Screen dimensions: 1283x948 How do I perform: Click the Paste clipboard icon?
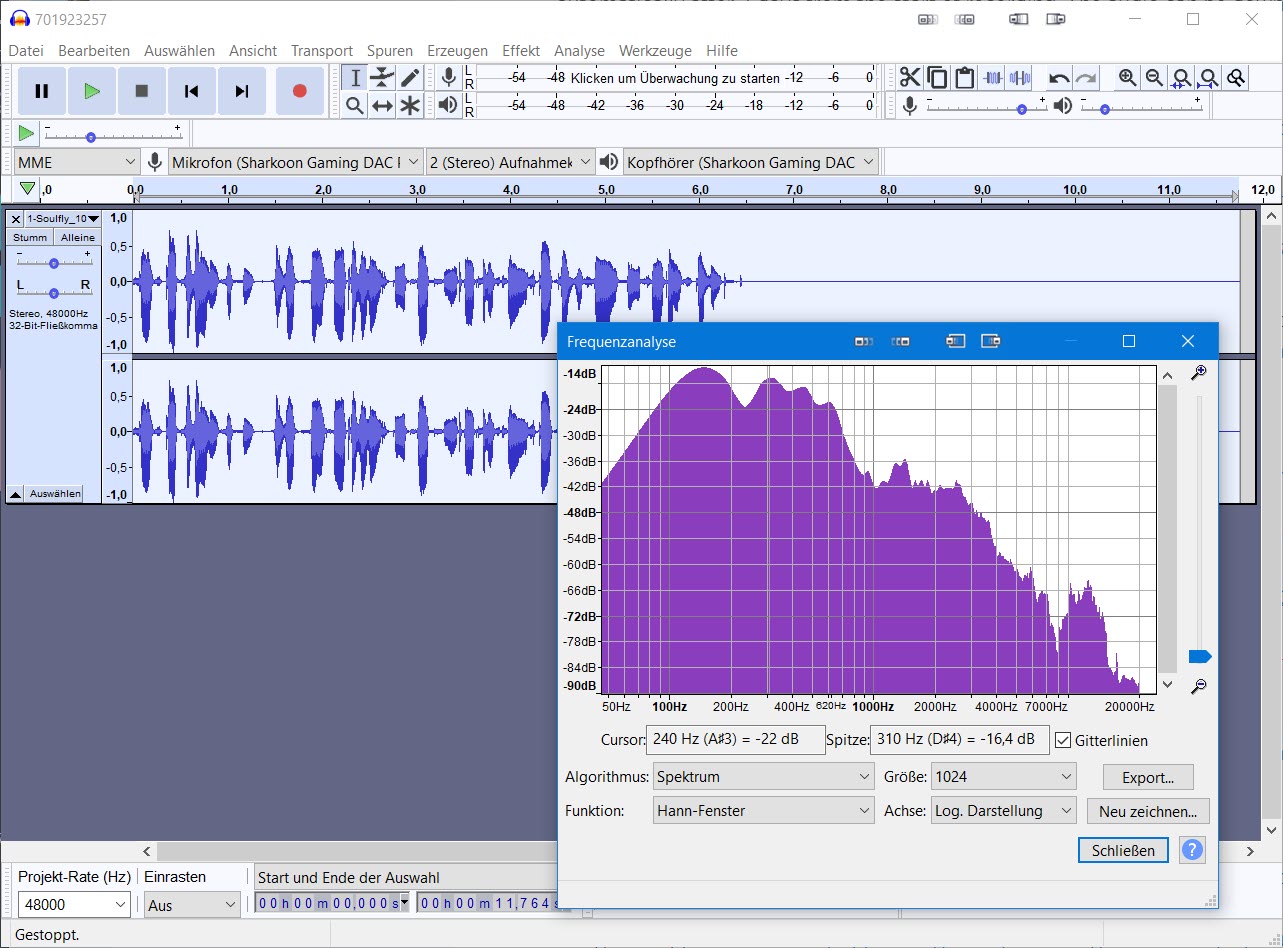pos(965,78)
